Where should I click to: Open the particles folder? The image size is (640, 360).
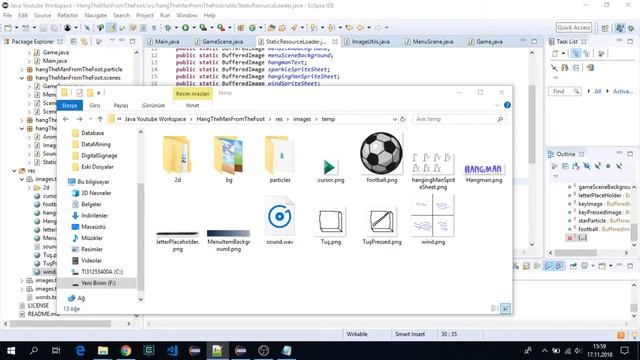click(280, 159)
